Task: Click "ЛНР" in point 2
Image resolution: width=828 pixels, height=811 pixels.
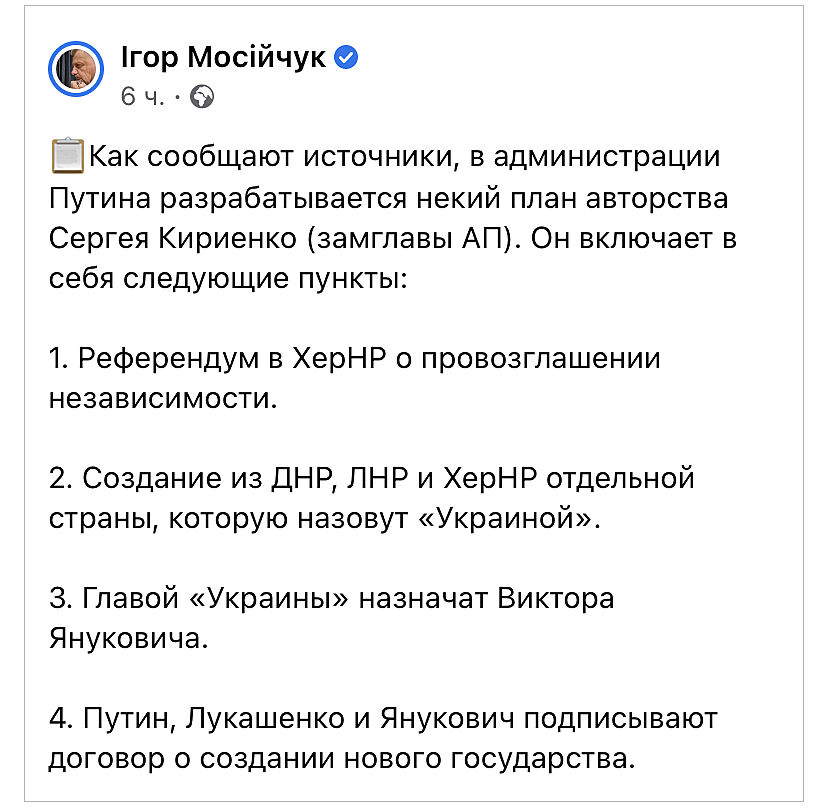Action: coord(372,478)
